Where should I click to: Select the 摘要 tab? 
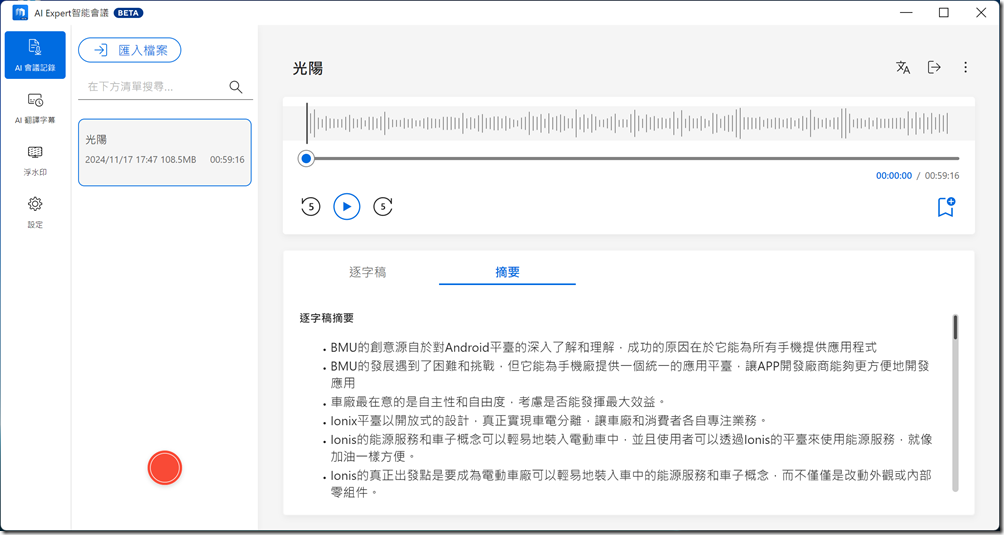[507, 272]
